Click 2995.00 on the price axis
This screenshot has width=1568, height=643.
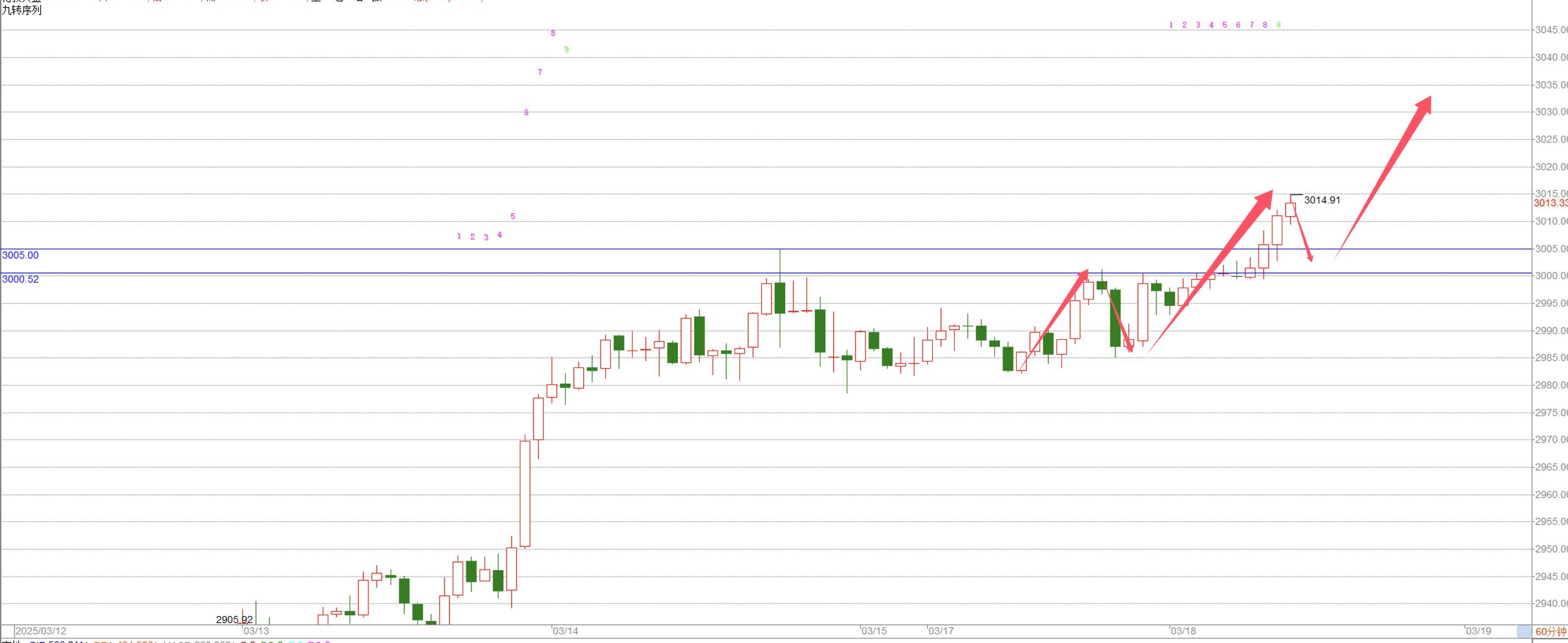(1551, 303)
